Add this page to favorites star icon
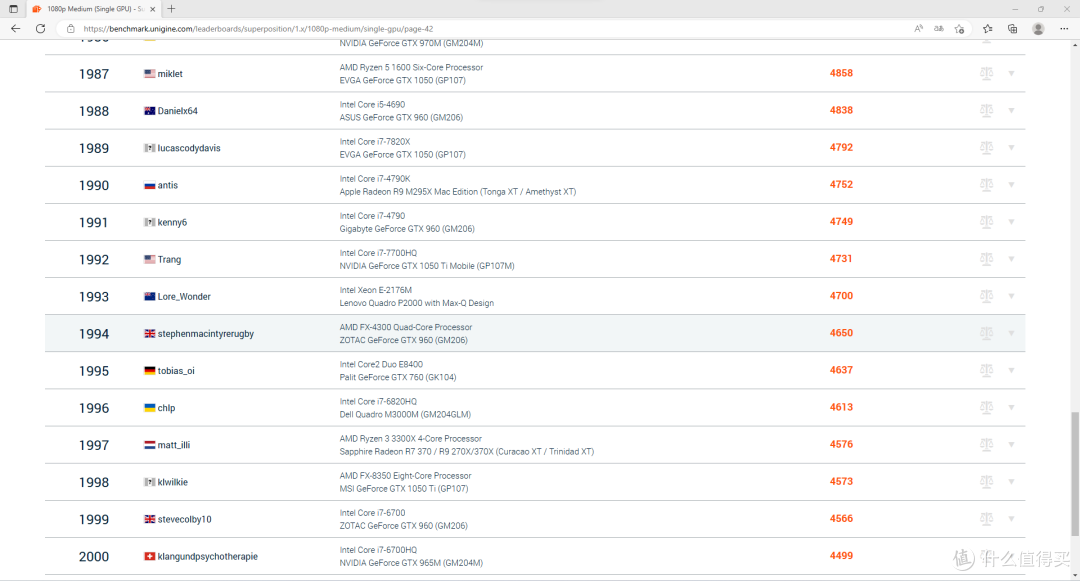Screen dimensions: 1080x581 (959, 29)
